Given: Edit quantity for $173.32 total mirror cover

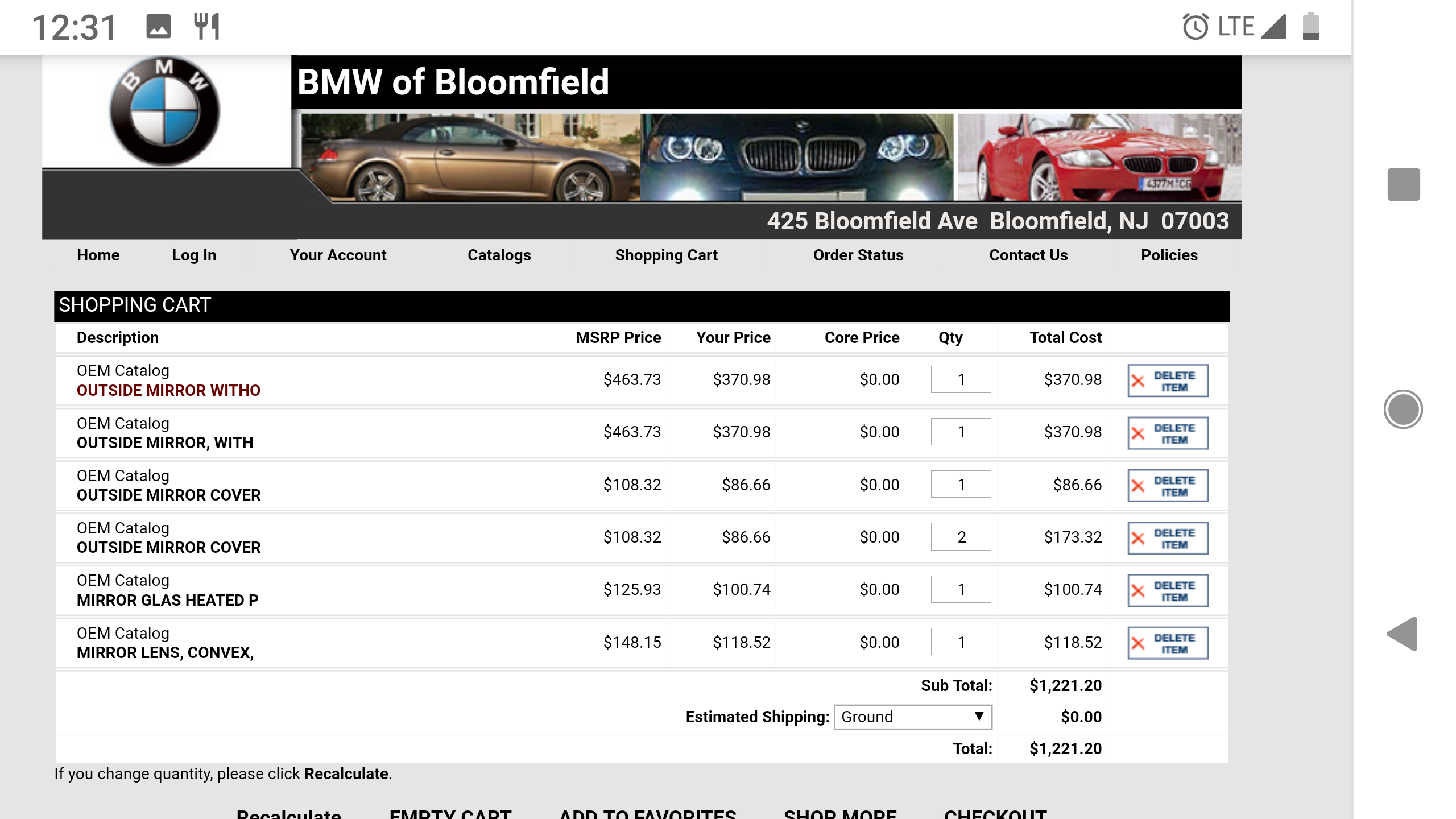Looking at the screenshot, I should [961, 537].
